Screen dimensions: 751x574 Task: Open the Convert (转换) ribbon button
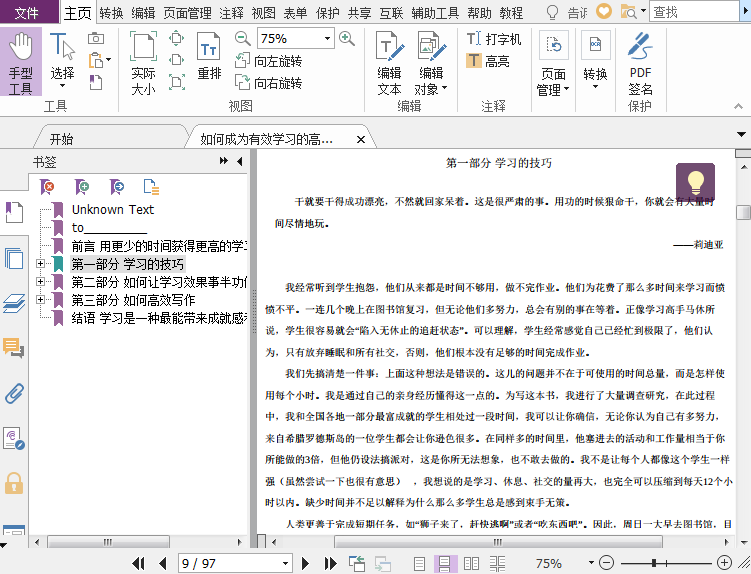(x=595, y=60)
